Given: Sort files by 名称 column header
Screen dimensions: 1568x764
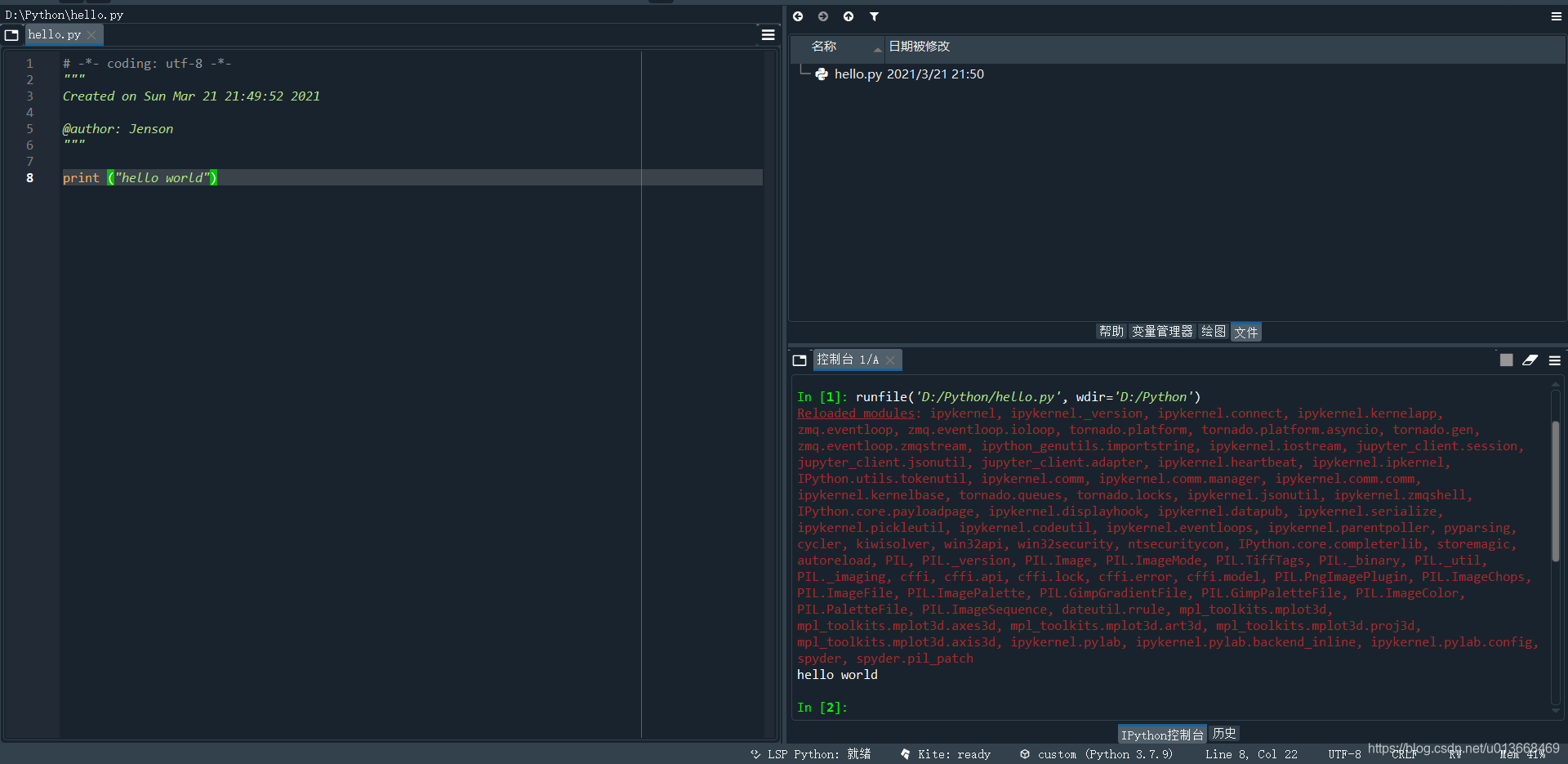Looking at the screenshot, I should 838,47.
